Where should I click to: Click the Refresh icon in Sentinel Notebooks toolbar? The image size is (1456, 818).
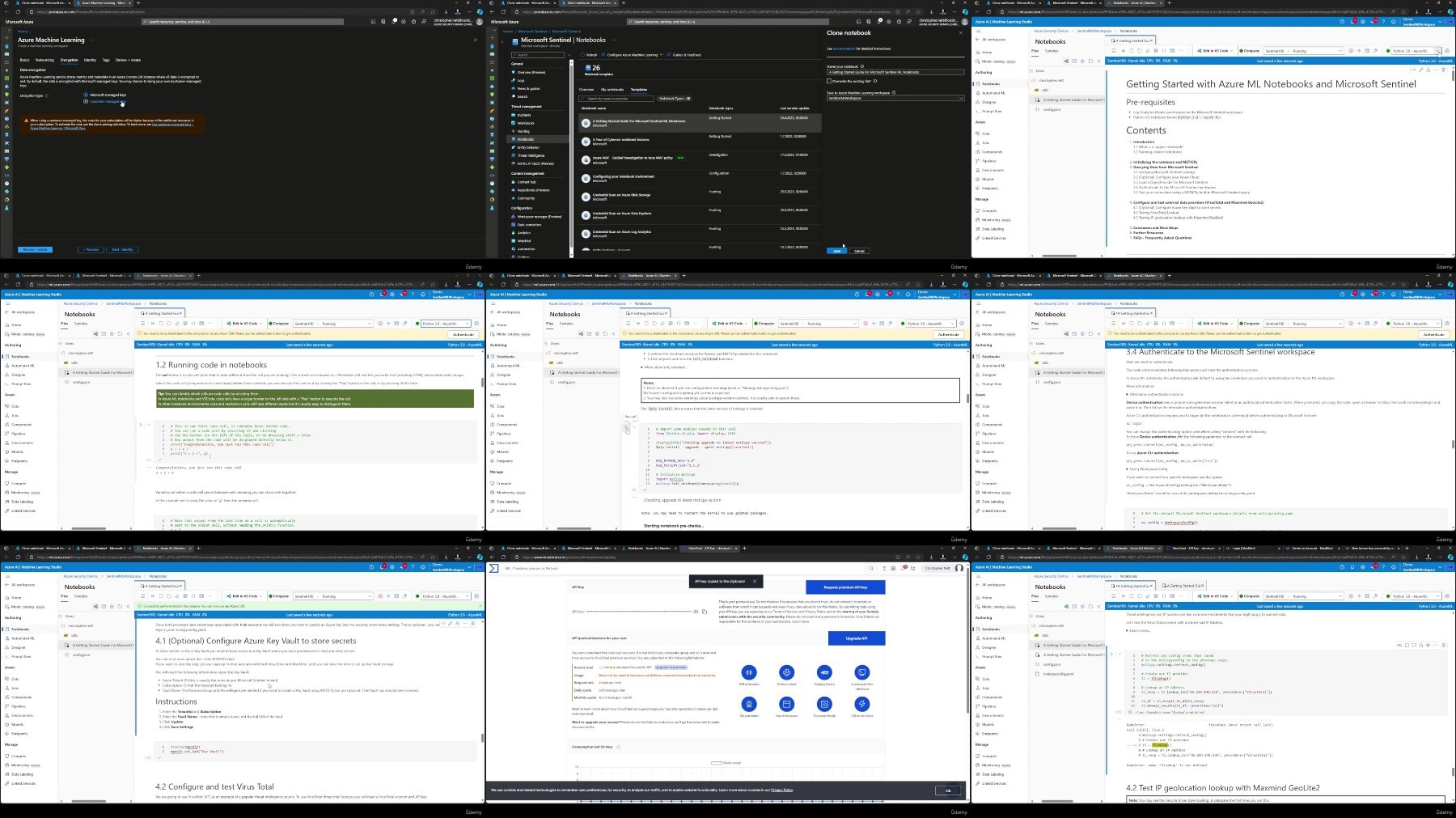pyautogui.click(x=589, y=55)
